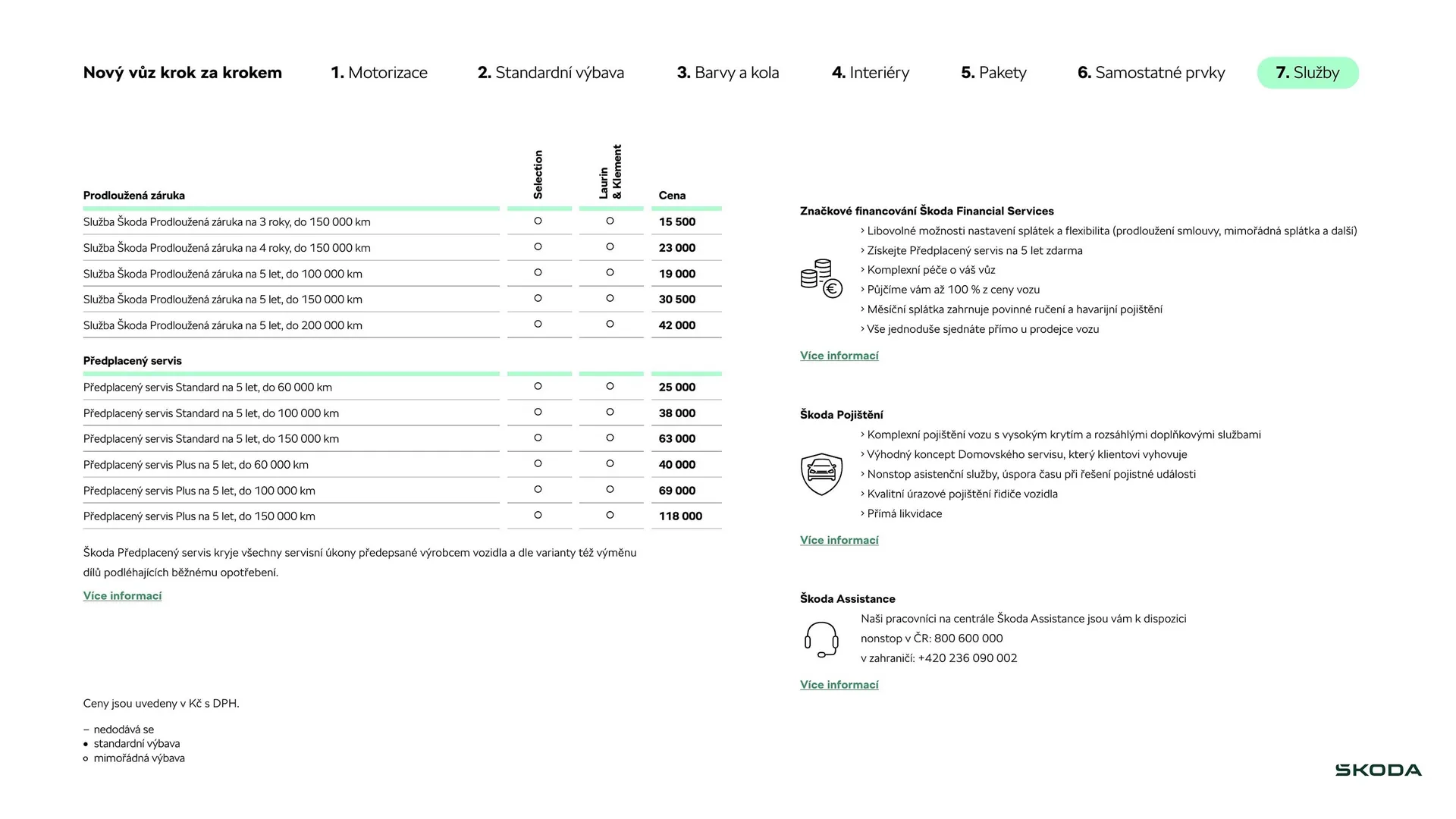Click row Prodloužená záruka na 5 let, do 100 000 km
The height and width of the screenshot is (819, 1456).
tap(402, 274)
